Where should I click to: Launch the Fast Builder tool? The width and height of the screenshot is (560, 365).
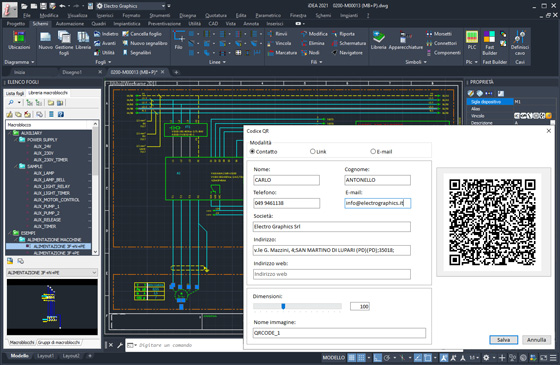pos(489,43)
